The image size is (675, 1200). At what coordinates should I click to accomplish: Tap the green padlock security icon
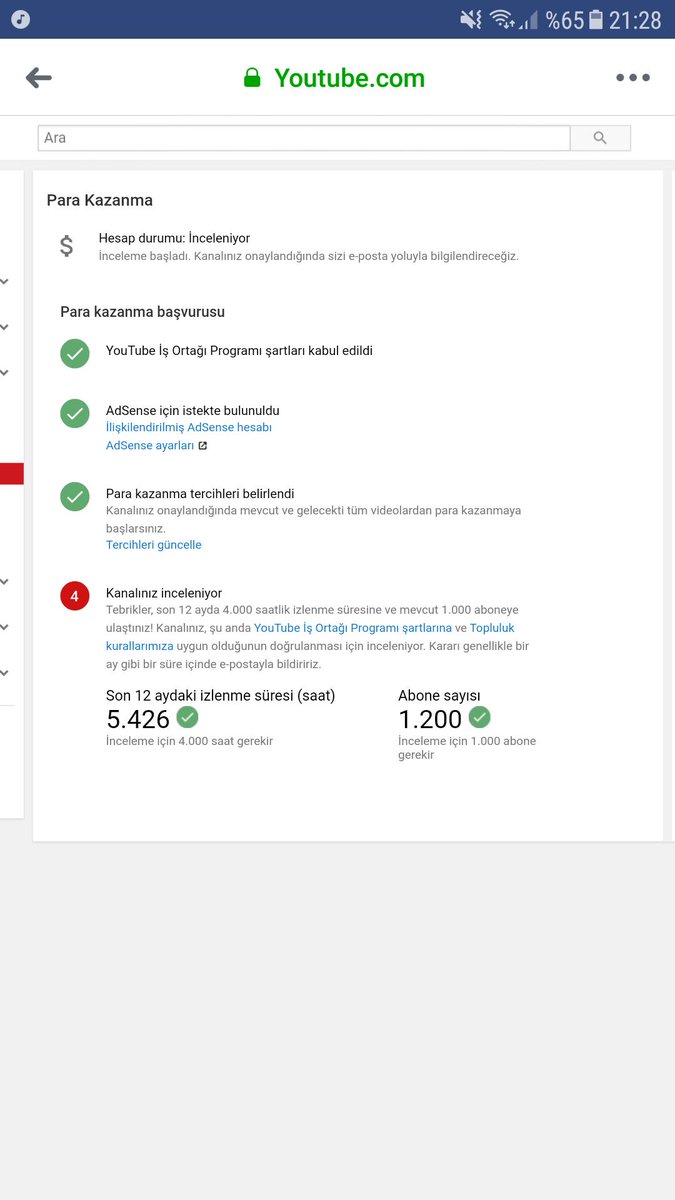tap(252, 77)
